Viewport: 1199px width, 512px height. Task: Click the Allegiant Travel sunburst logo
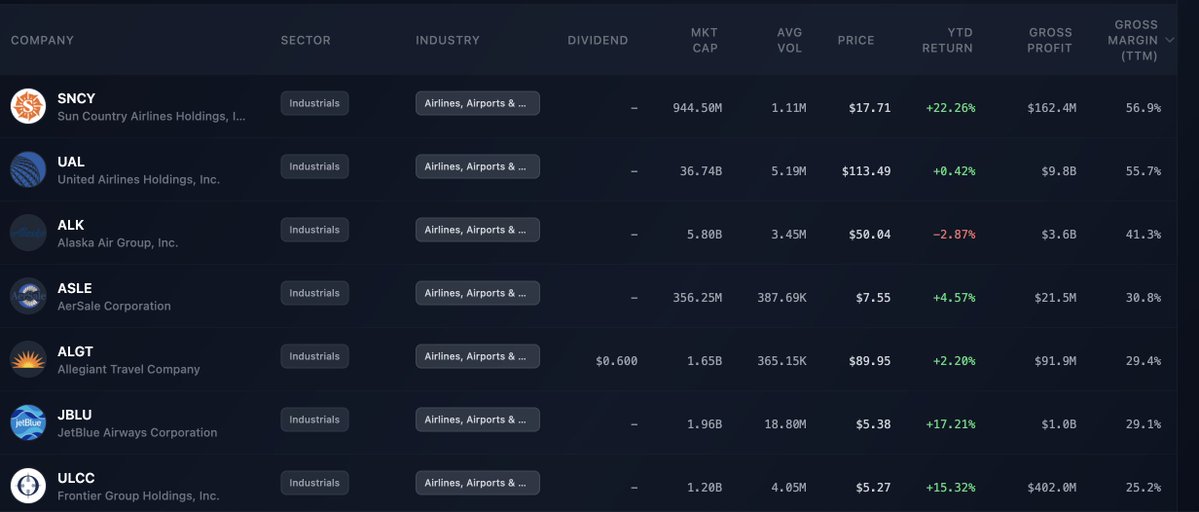[x=28, y=359]
